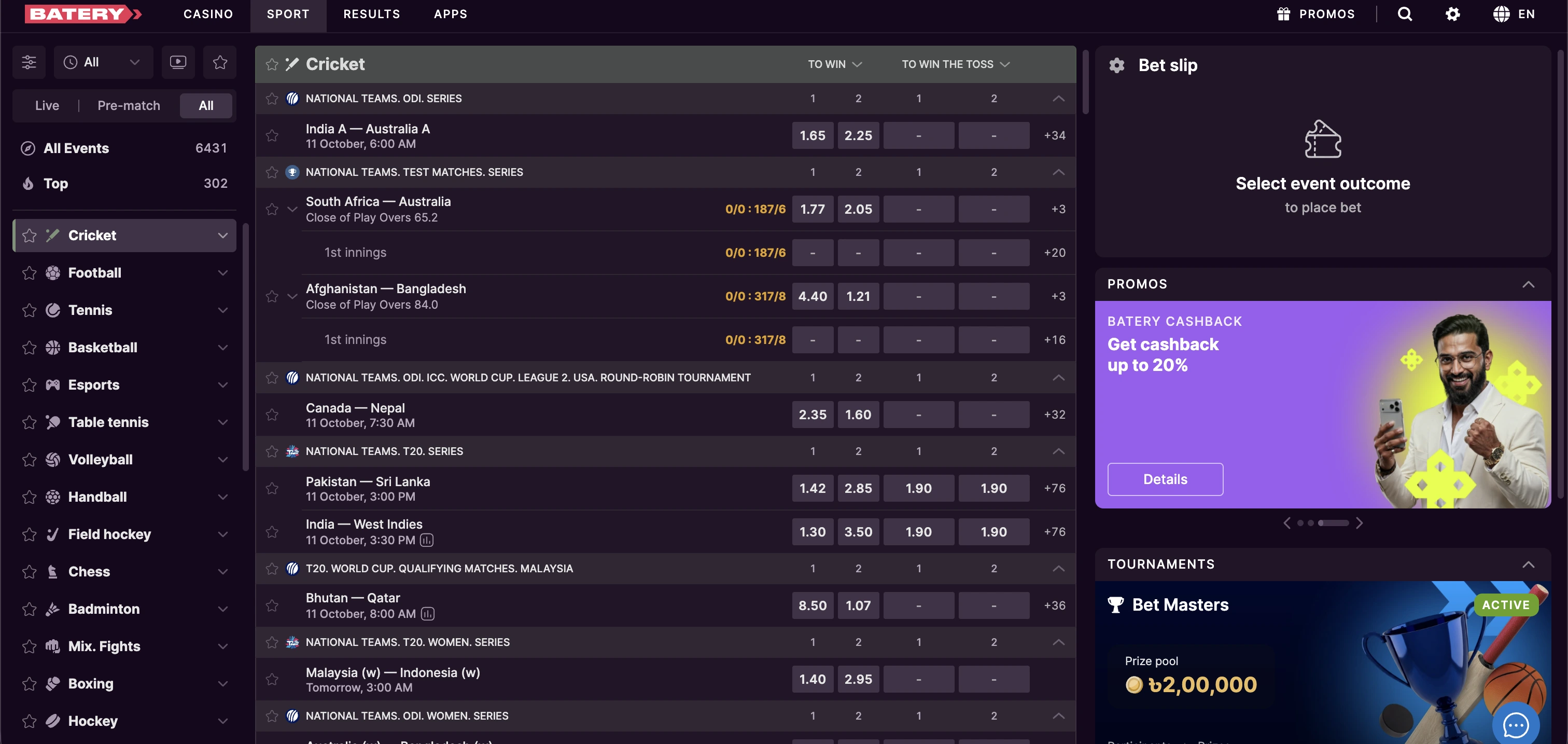
Task: Collapse the TOURNAMENTS panel
Action: click(x=1528, y=564)
